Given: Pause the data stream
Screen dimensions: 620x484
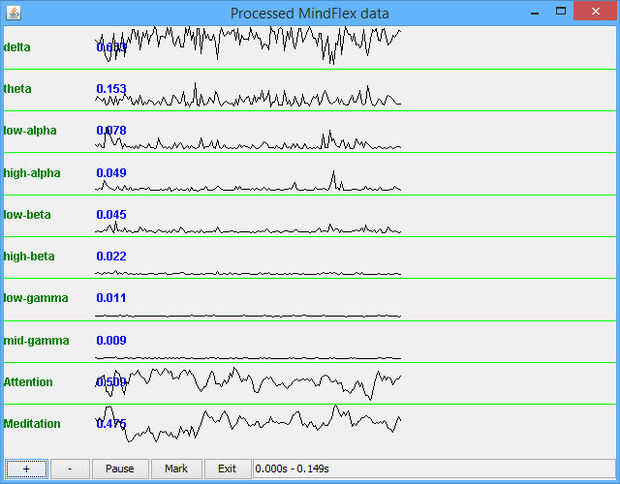Looking at the screenshot, I should pyautogui.click(x=120, y=469).
